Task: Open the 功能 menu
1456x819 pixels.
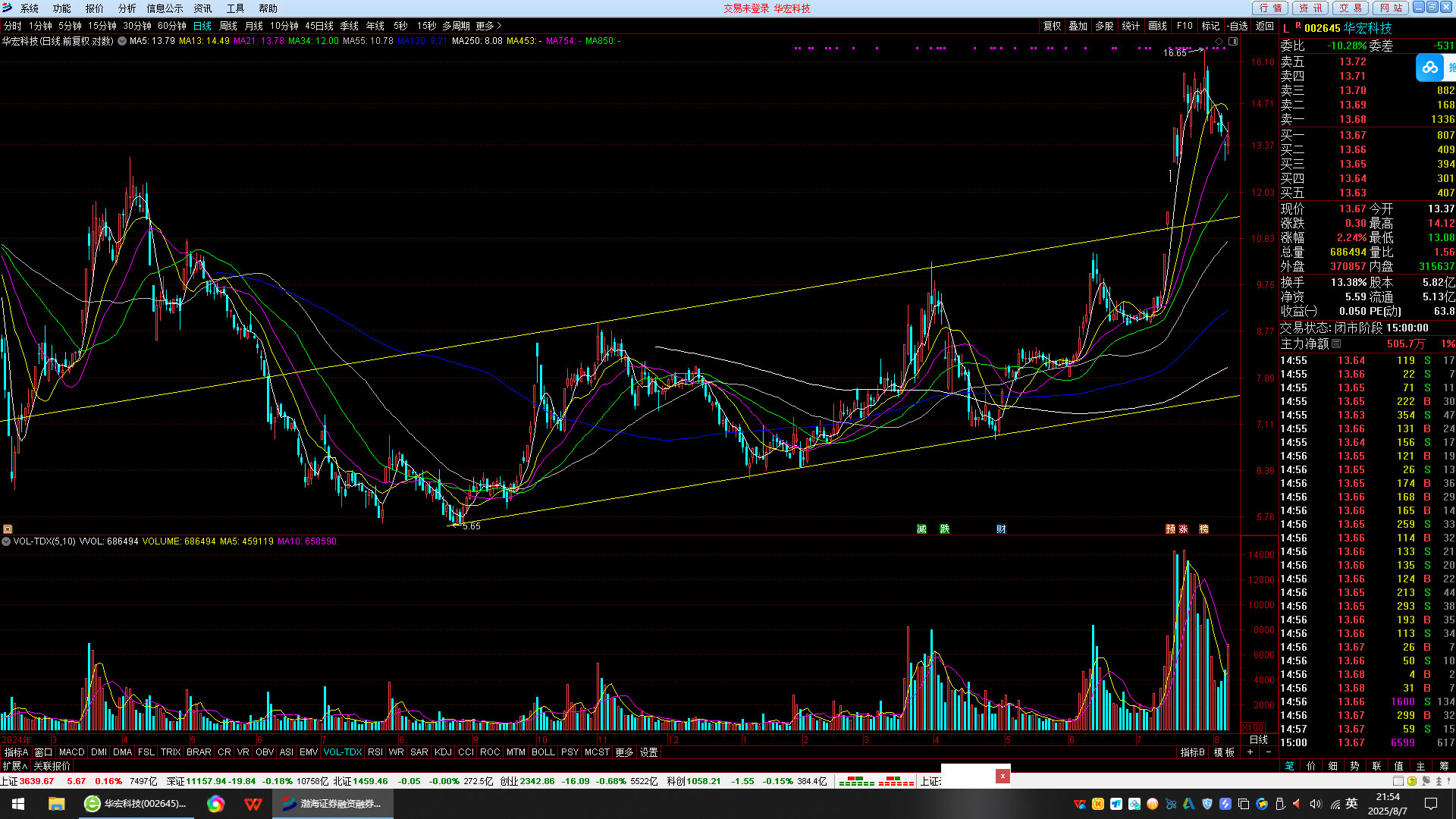Action: click(x=61, y=8)
